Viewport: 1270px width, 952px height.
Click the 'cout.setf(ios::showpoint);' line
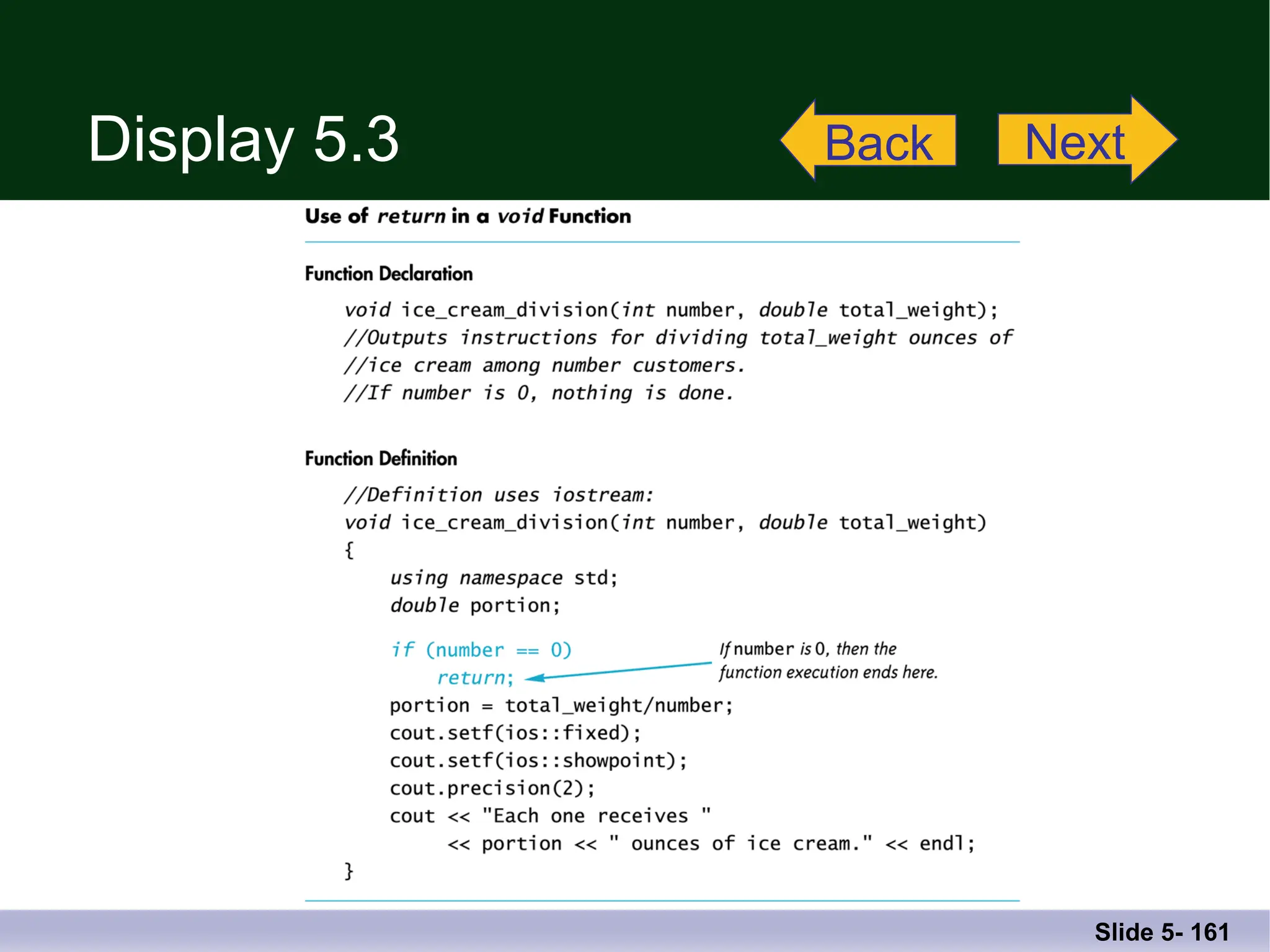[538, 760]
